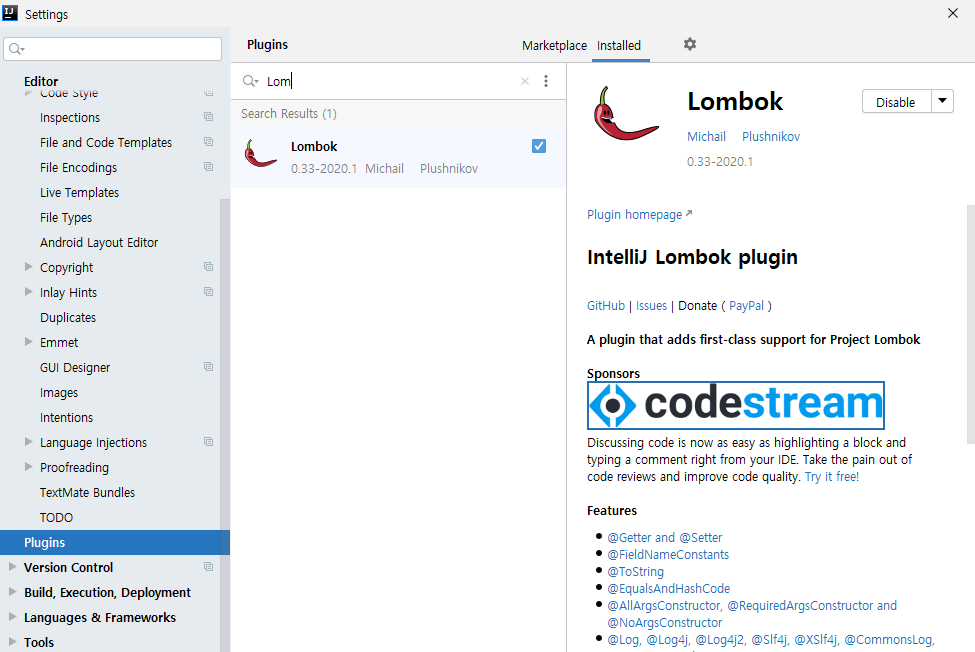The height and width of the screenshot is (652, 975).
Task: Open GUI Designer settings
Action: 75,367
